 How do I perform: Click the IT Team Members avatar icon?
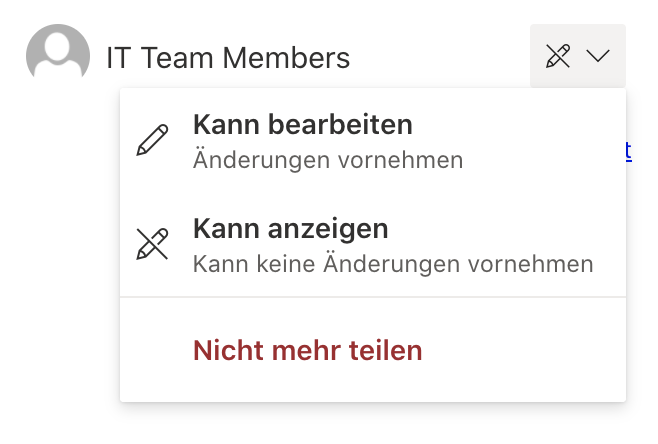58,57
